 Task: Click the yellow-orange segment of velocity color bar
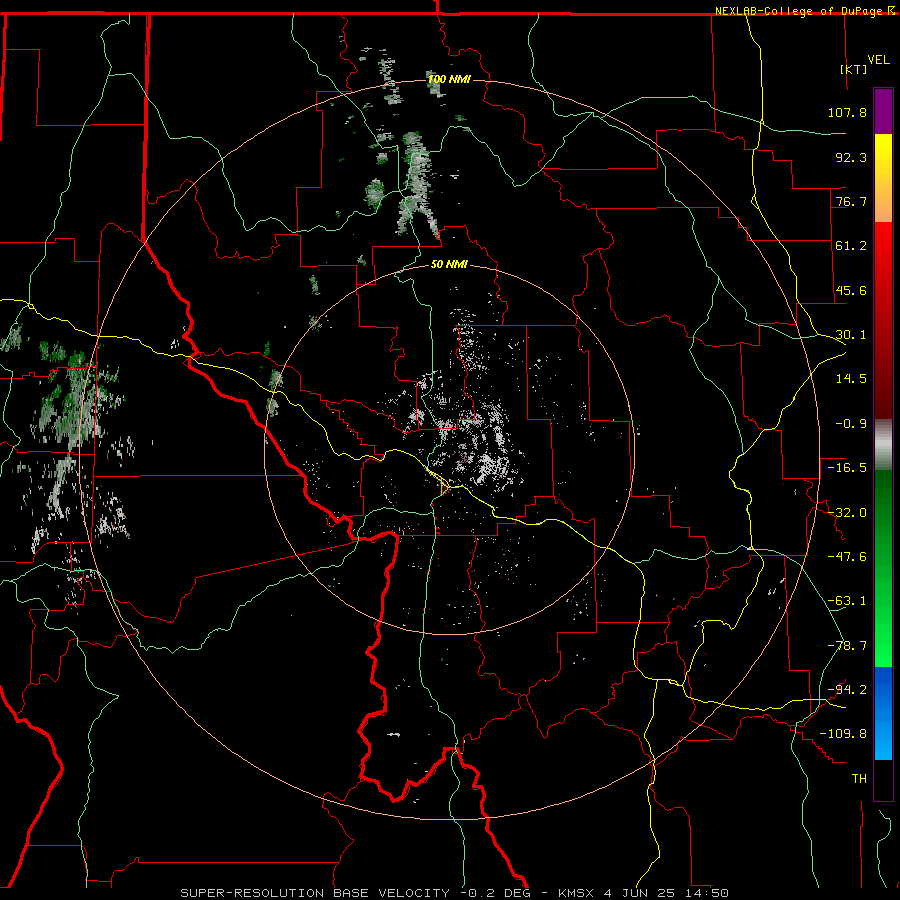883,178
